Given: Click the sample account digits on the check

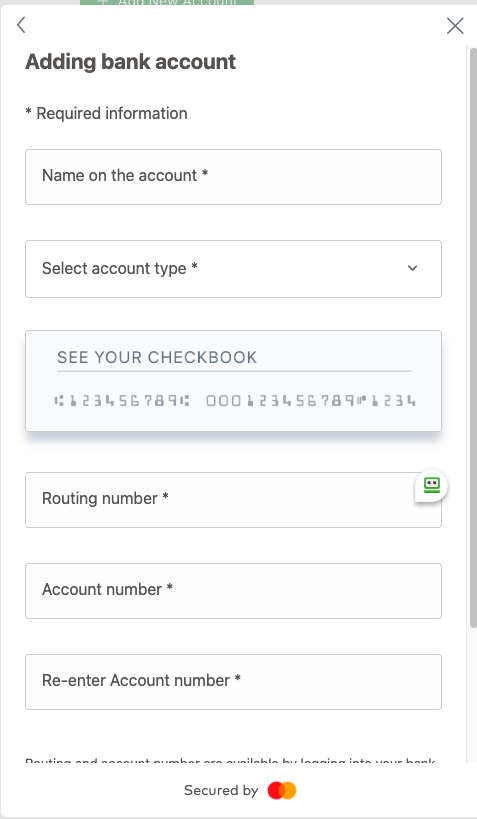Looking at the screenshot, I should tap(311, 401).
